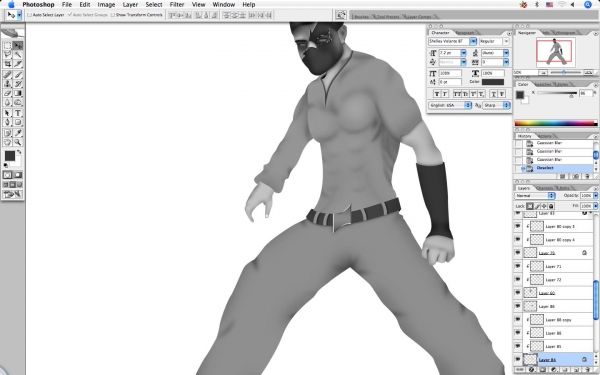Open the layer Opacity dropdown arrow

coord(595,196)
